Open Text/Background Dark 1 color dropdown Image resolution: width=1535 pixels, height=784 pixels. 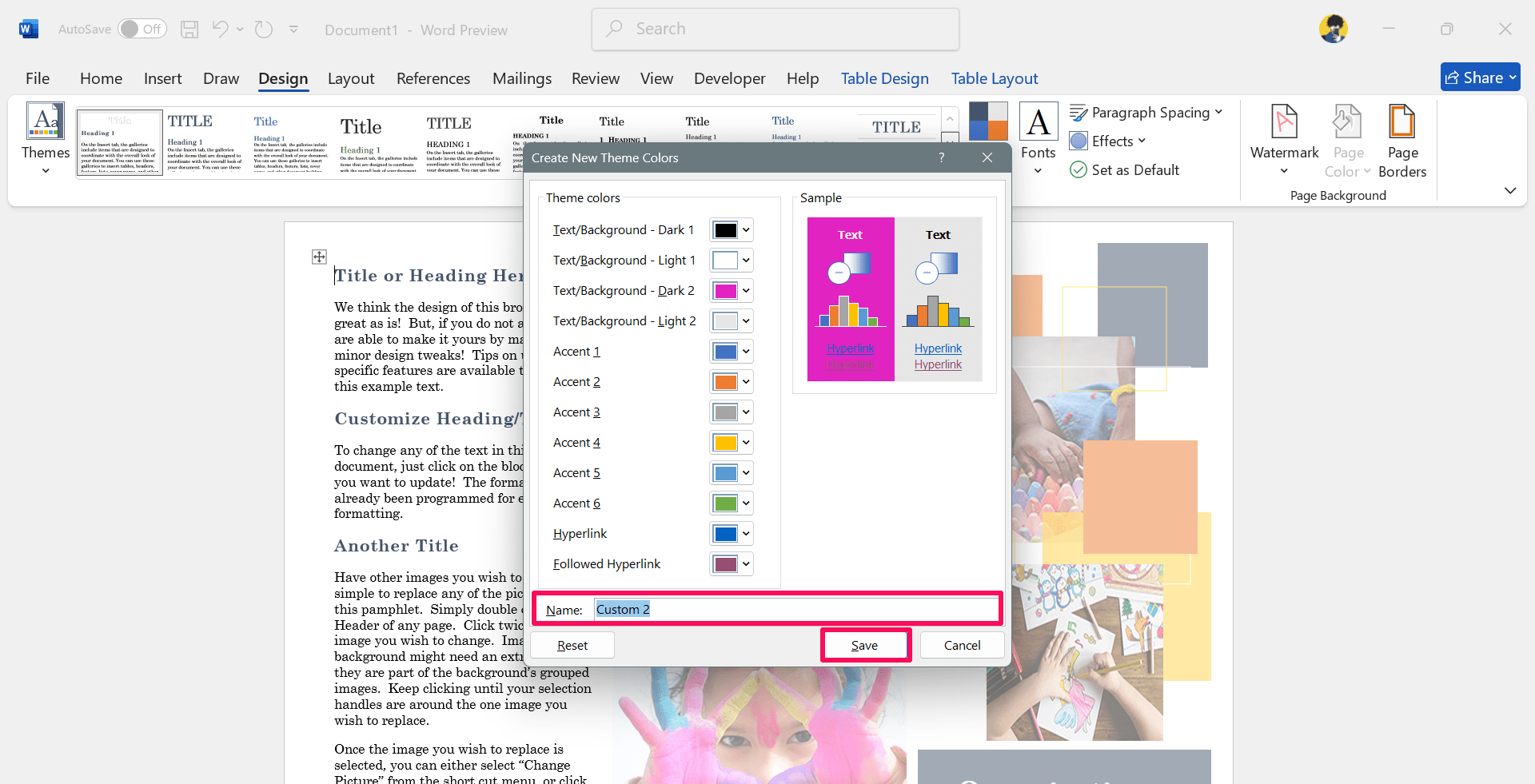732,230
